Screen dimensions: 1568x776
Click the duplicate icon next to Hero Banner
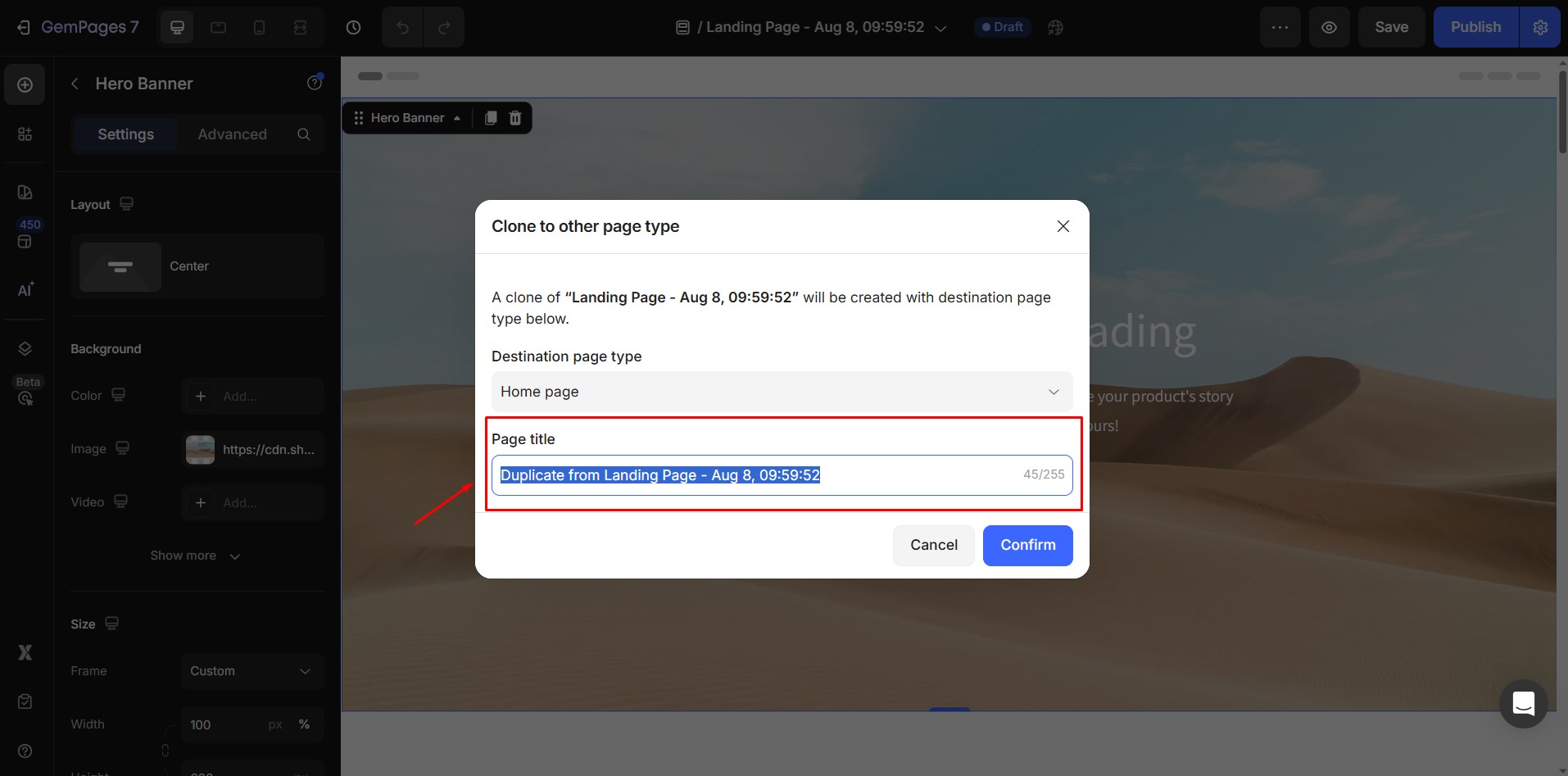[490, 117]
